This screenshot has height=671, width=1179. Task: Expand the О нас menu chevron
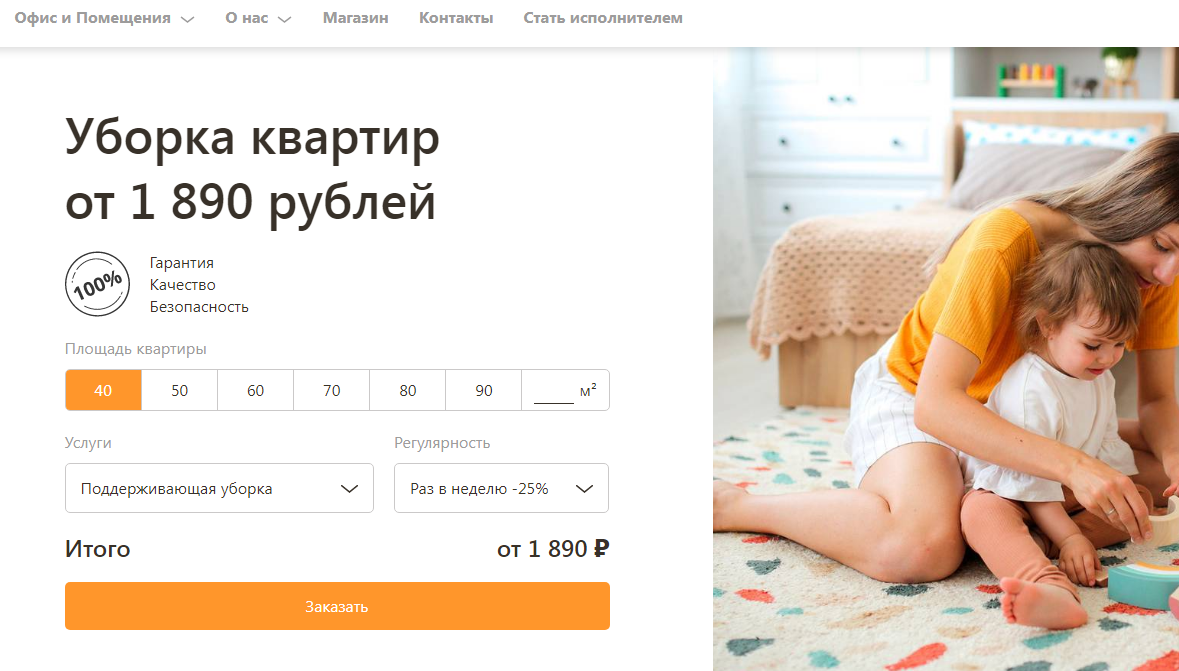pyautogui.click(x=284, y=20)
